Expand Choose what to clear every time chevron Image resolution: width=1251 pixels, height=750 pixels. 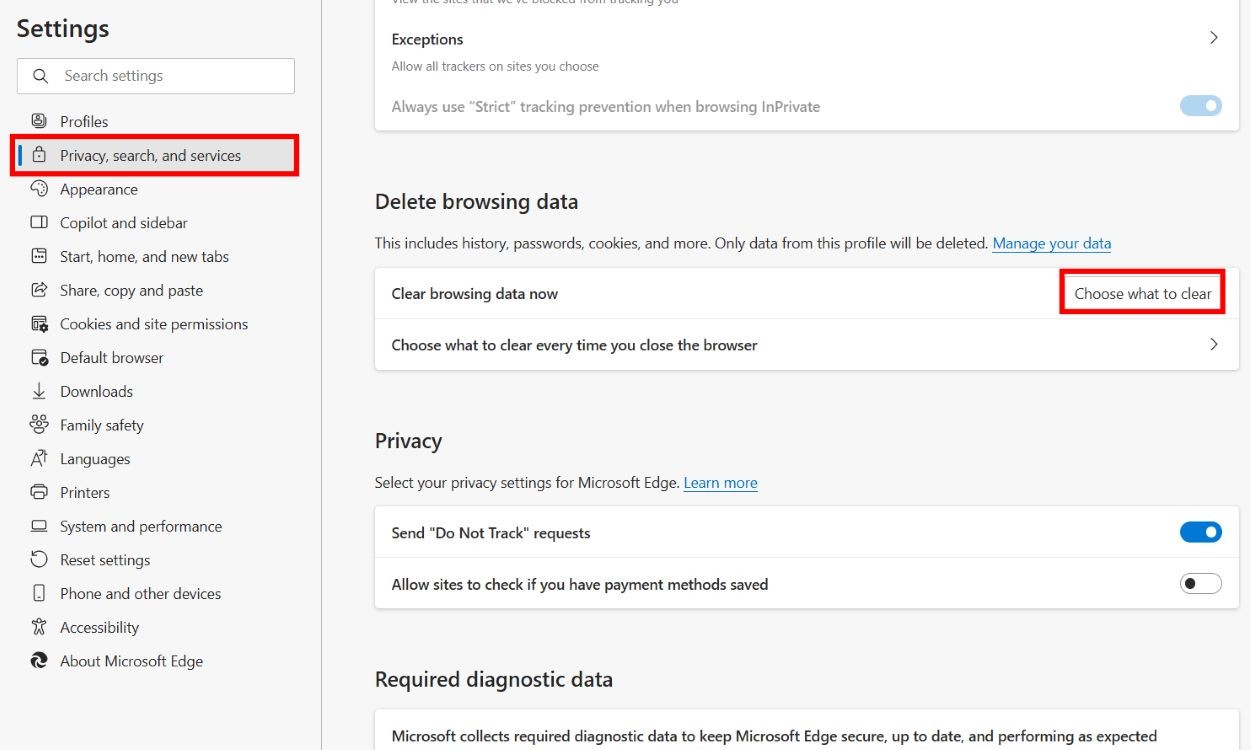coord(1214,344)
